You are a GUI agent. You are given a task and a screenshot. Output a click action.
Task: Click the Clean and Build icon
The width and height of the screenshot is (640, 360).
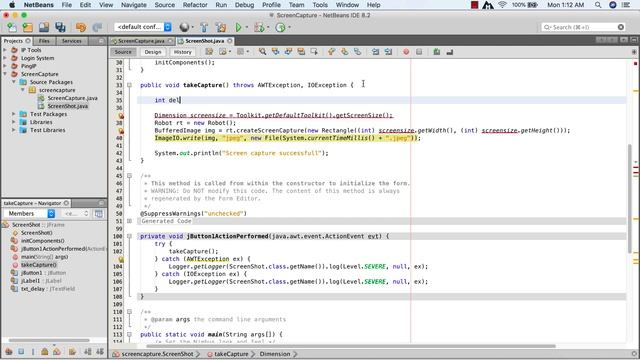pyautogui.click(x=221, y=27)
